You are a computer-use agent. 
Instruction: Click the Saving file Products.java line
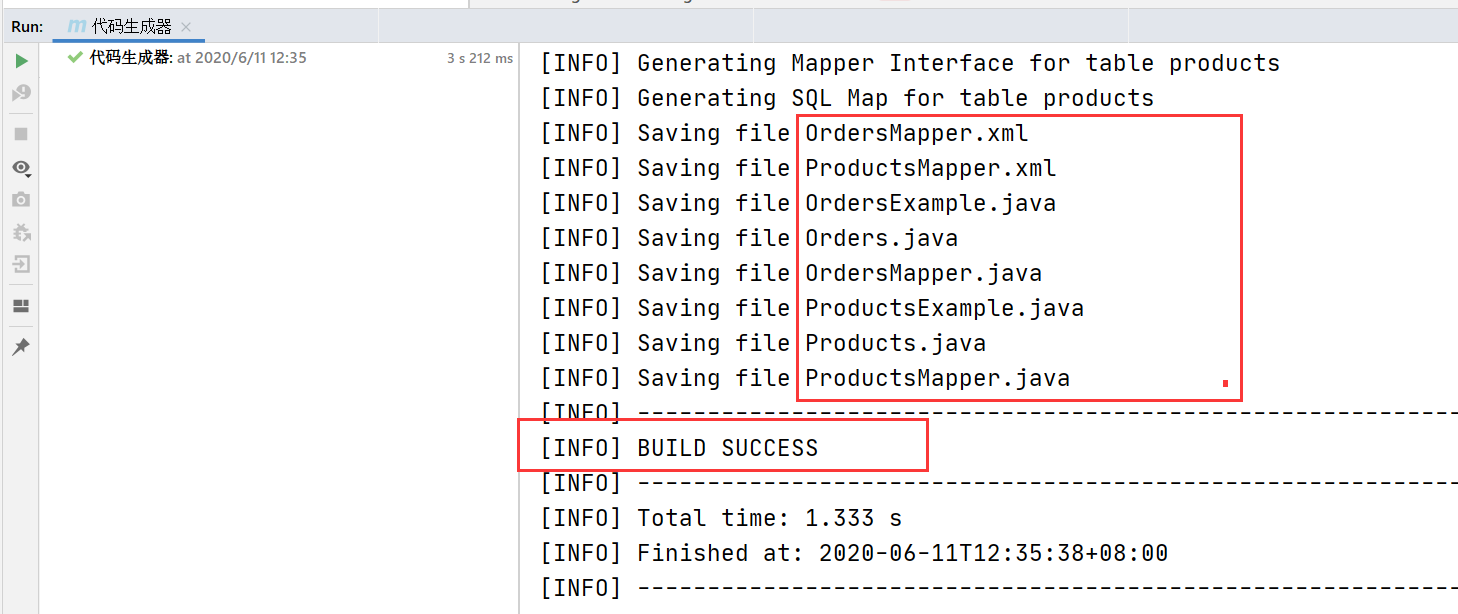pyautogui.click(x=763, y=343)
